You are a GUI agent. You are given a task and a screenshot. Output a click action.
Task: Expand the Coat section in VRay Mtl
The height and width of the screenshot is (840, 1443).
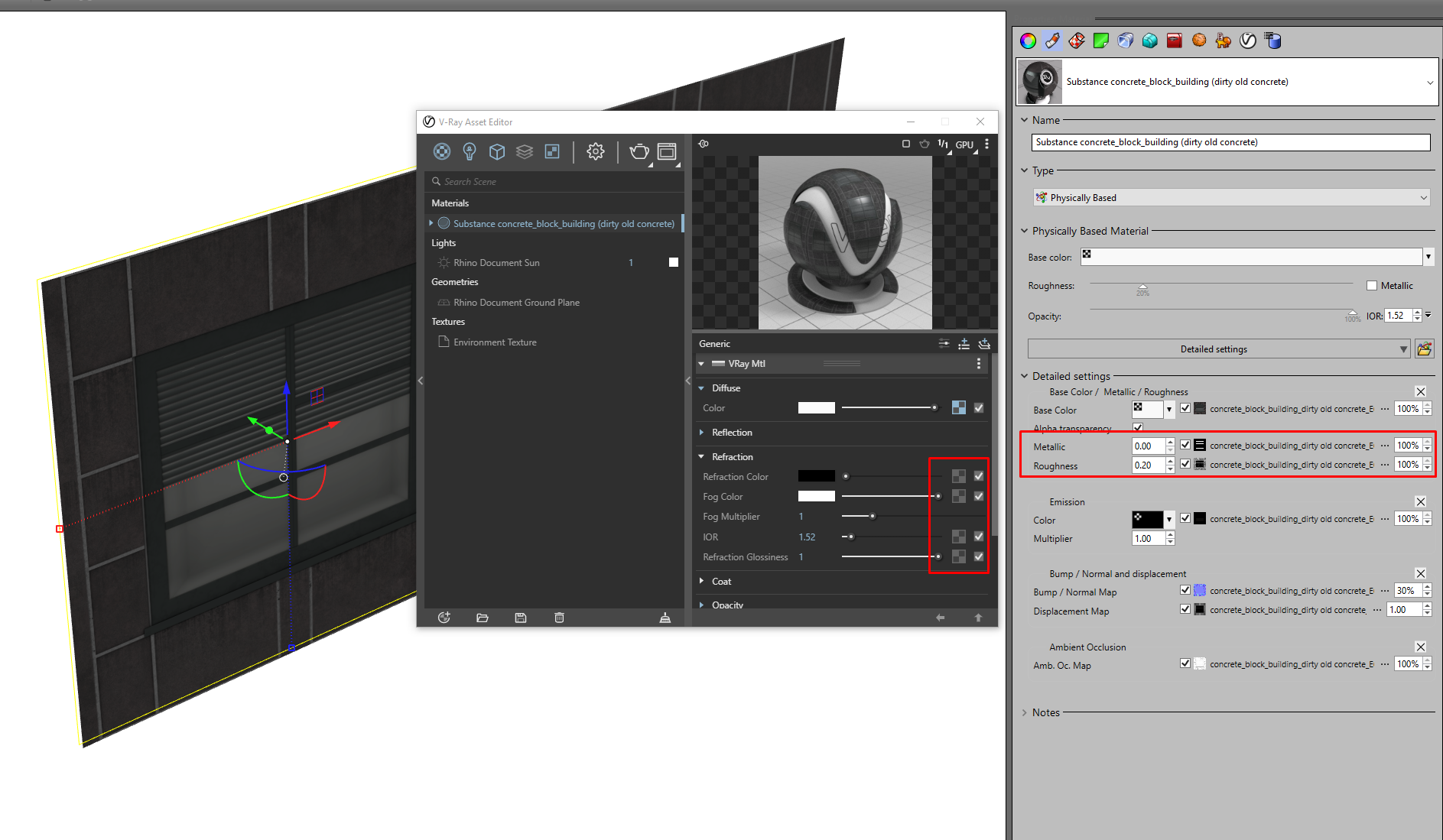coord(701,582)
